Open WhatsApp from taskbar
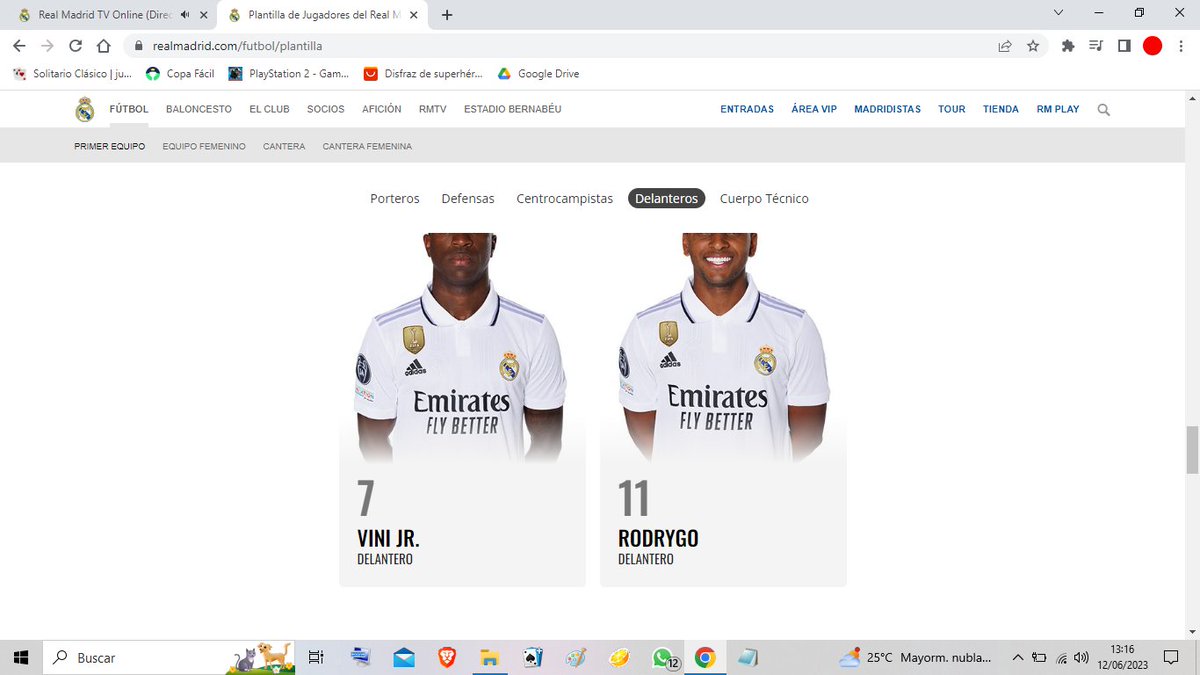1200x675 pixels. (x=662, y=658)
